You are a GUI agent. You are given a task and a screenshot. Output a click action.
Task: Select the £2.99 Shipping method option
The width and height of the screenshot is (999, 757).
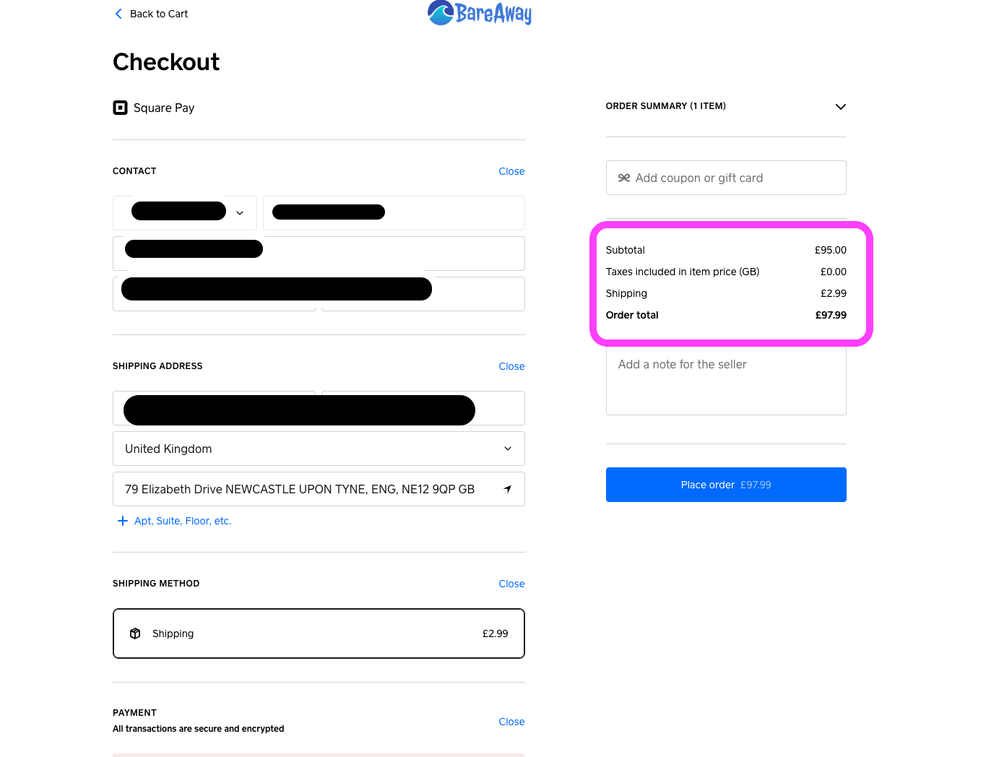pos(318,634)
